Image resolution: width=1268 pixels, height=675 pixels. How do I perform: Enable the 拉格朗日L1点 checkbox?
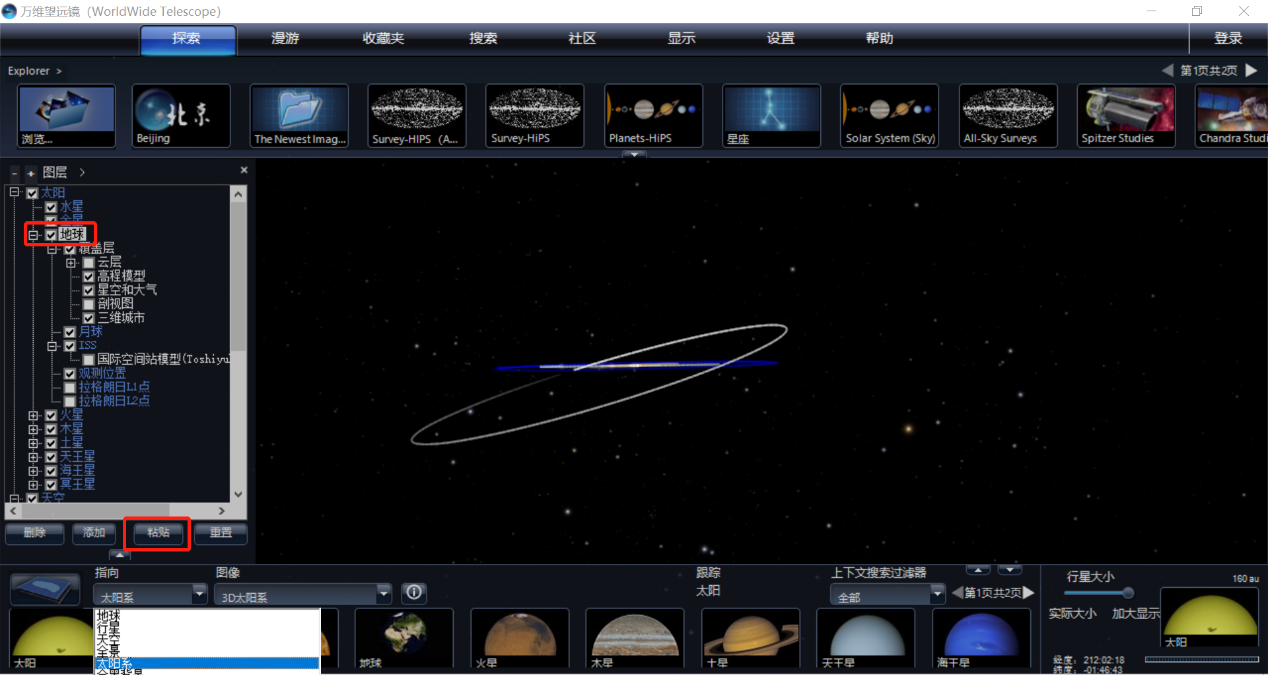70,387
